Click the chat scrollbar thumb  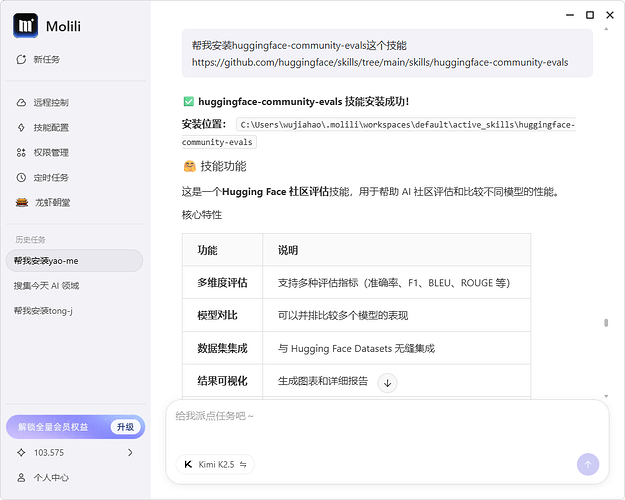pos(606,323)
